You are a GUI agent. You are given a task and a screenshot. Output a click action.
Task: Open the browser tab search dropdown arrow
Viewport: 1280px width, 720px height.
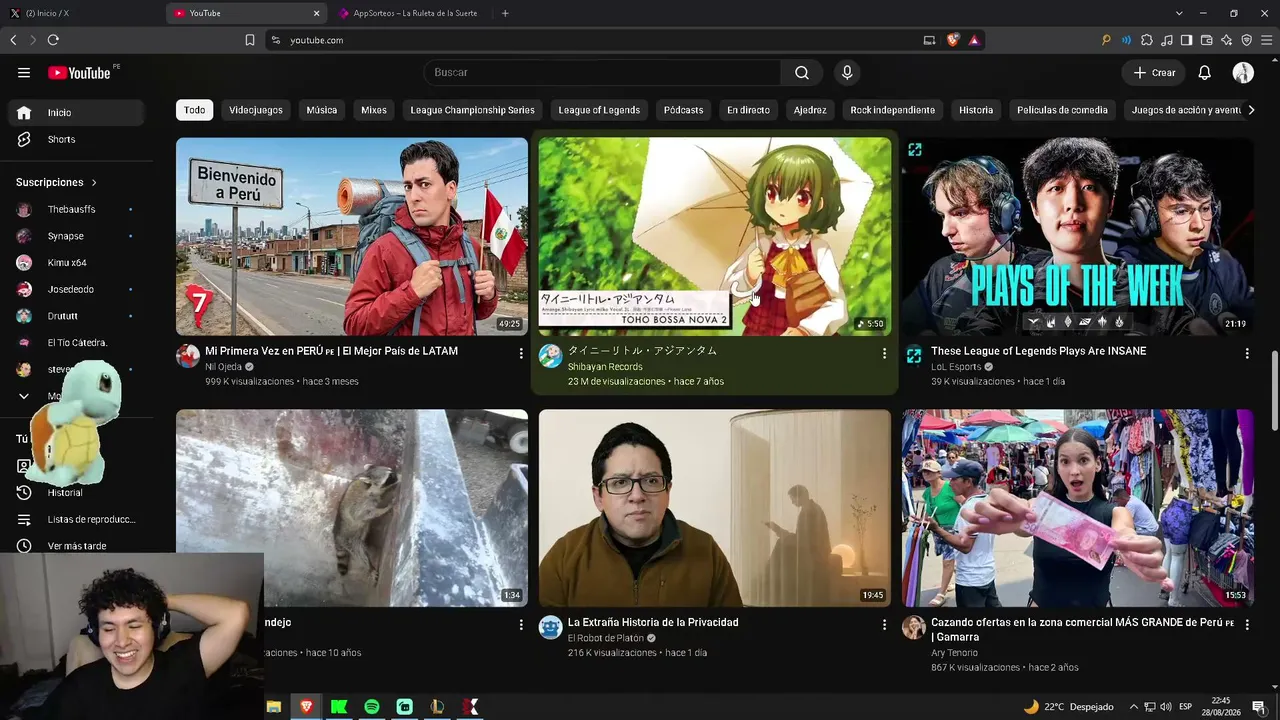(1179, 13)
